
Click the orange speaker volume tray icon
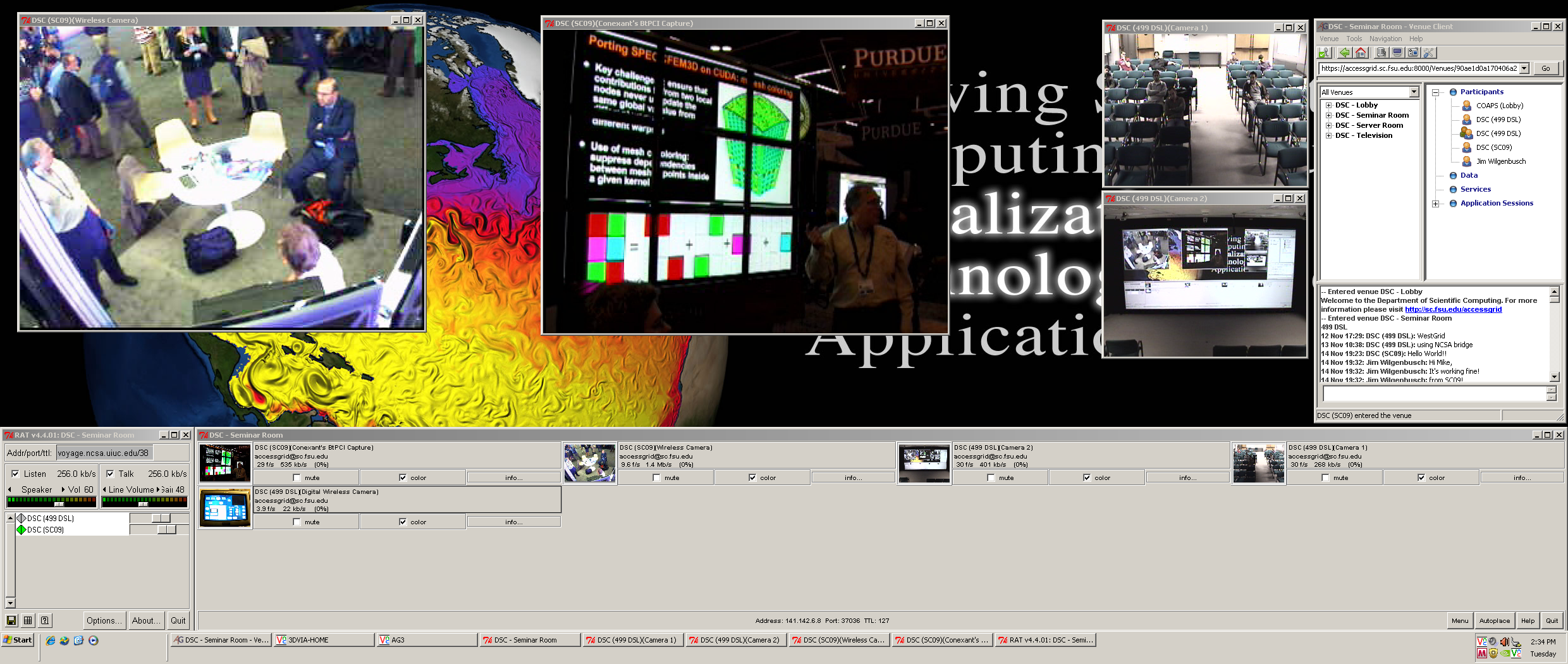(1505, 642)
